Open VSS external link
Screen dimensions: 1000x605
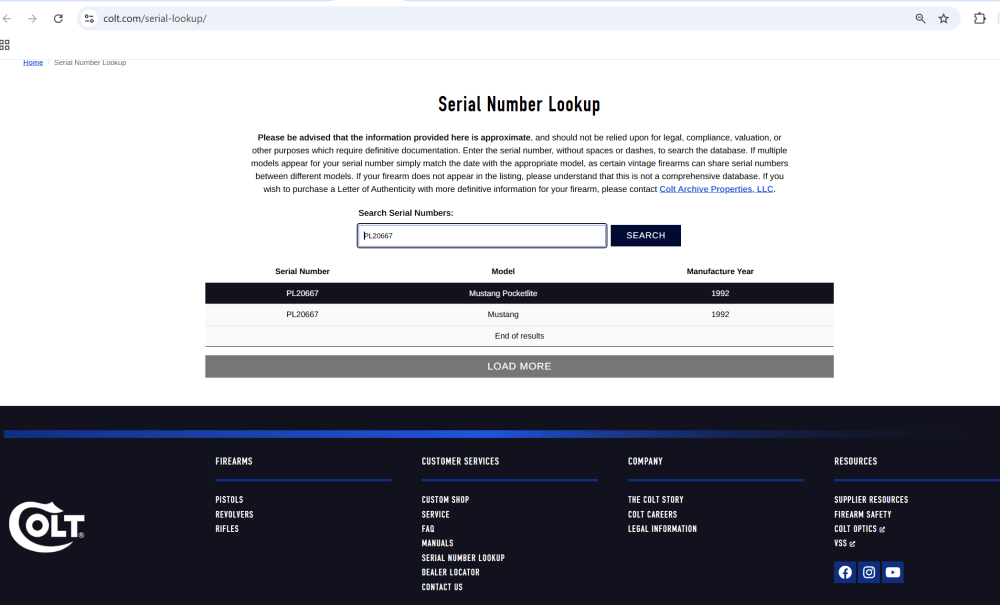tap(844, 543)
